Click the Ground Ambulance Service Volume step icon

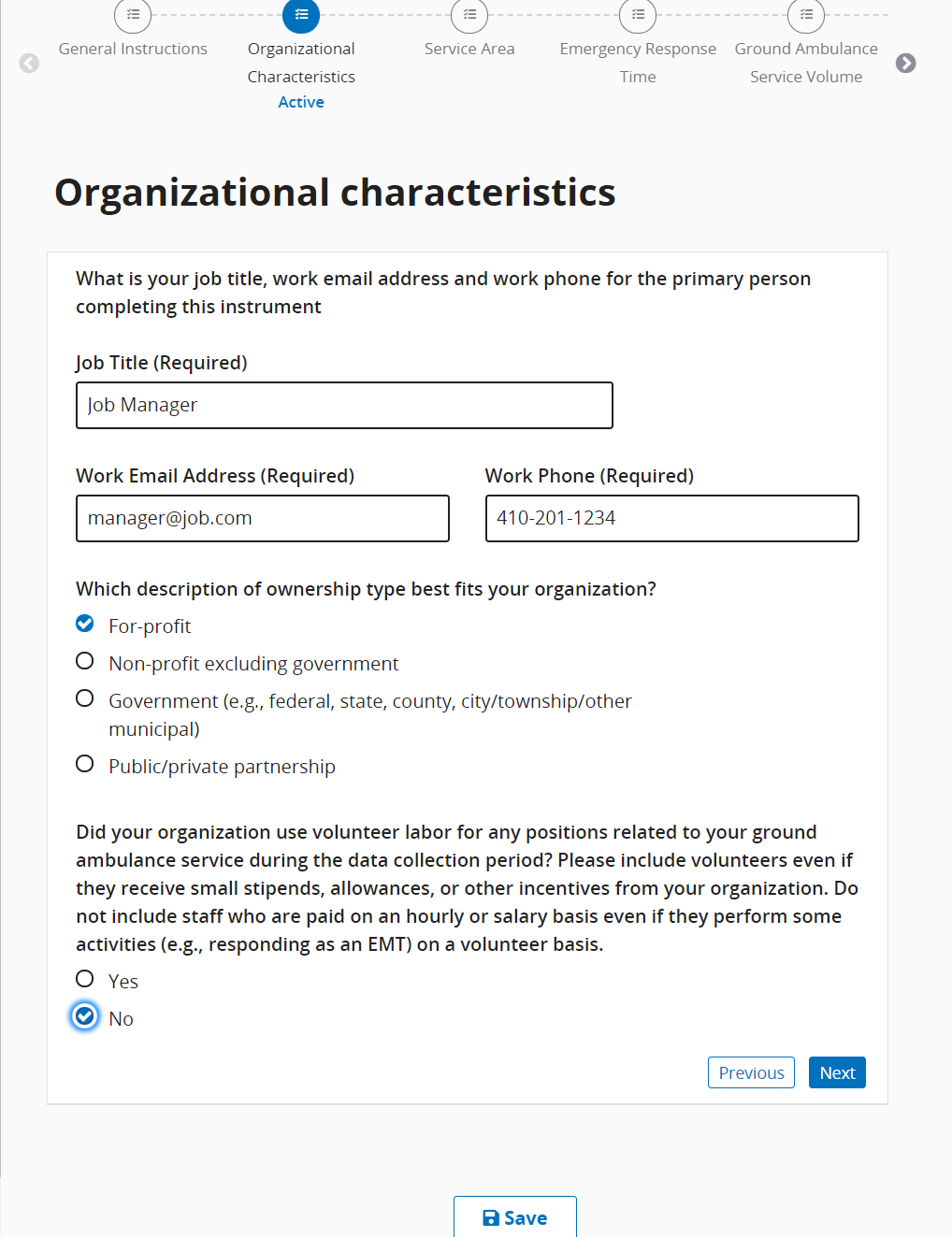(x=806, y=15)
